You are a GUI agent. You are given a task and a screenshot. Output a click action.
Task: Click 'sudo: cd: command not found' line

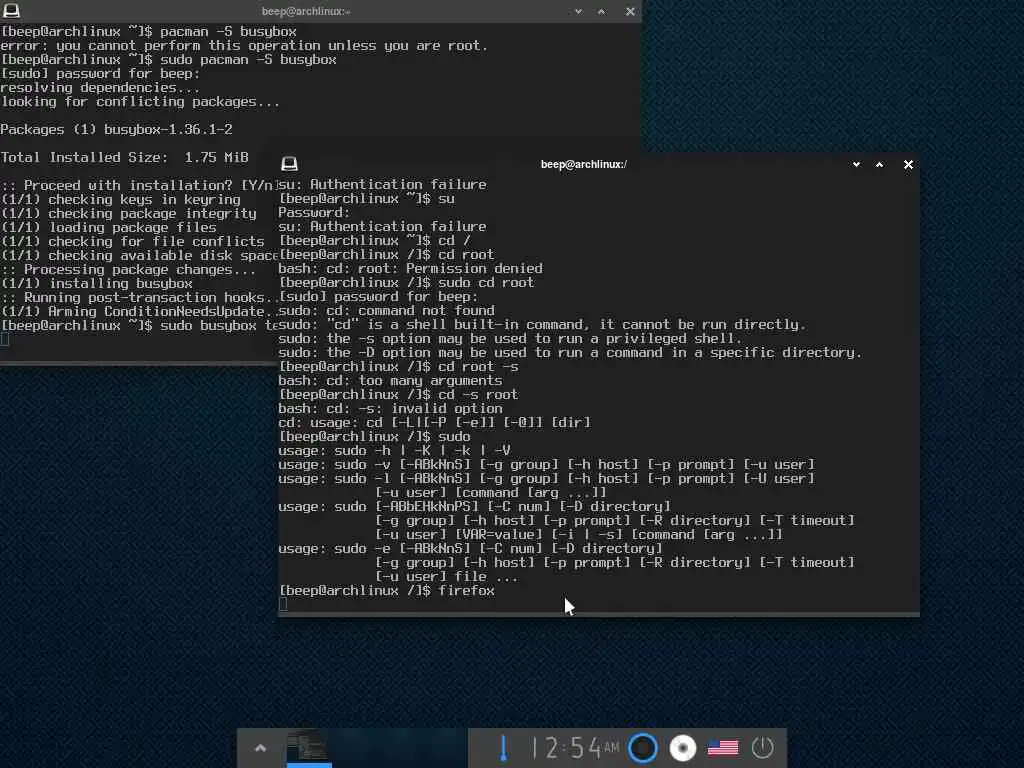pyautogui.click(x=387, y=310)
